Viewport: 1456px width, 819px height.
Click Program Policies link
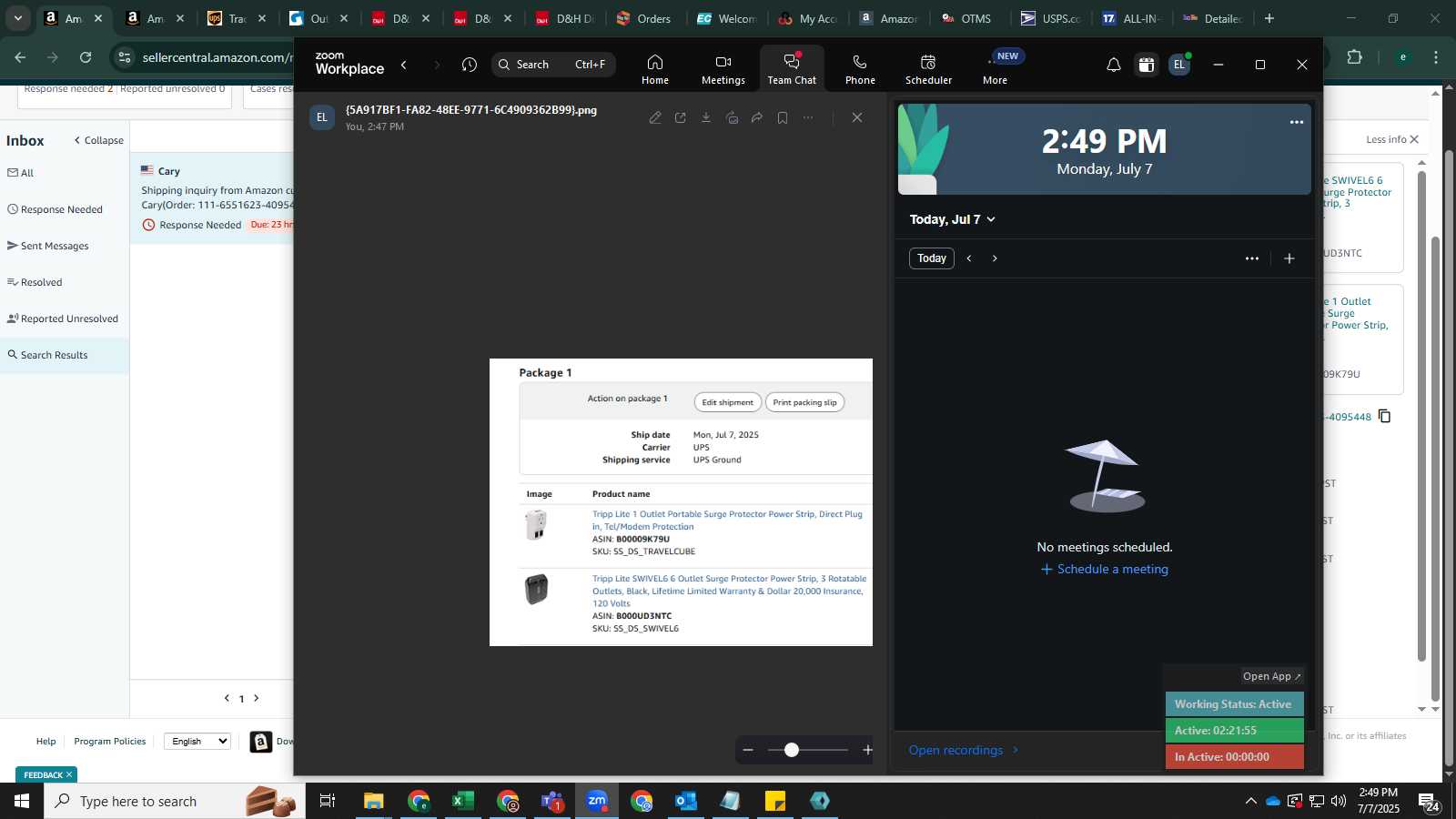(110, 742)
